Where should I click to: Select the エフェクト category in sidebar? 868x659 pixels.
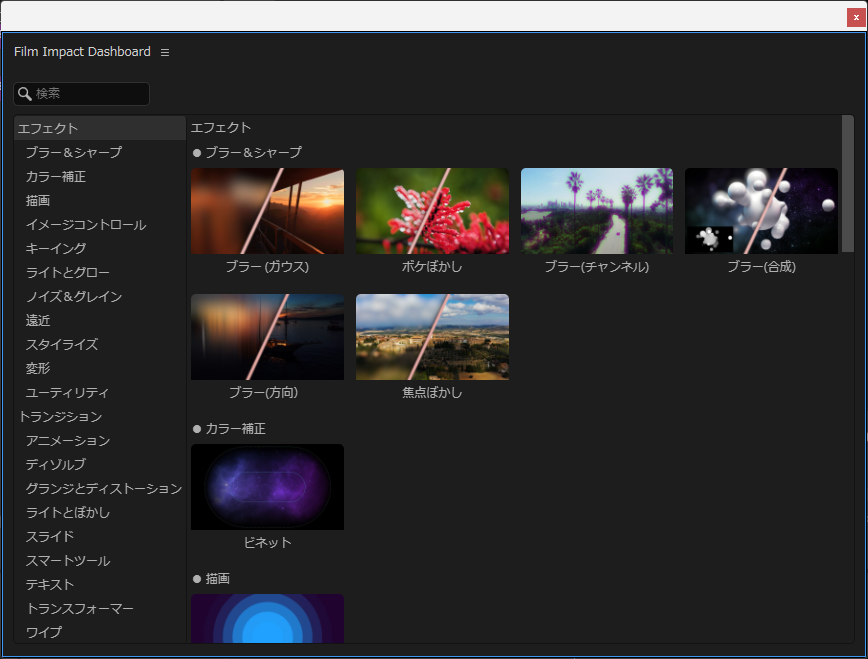[x=100, y=128]
